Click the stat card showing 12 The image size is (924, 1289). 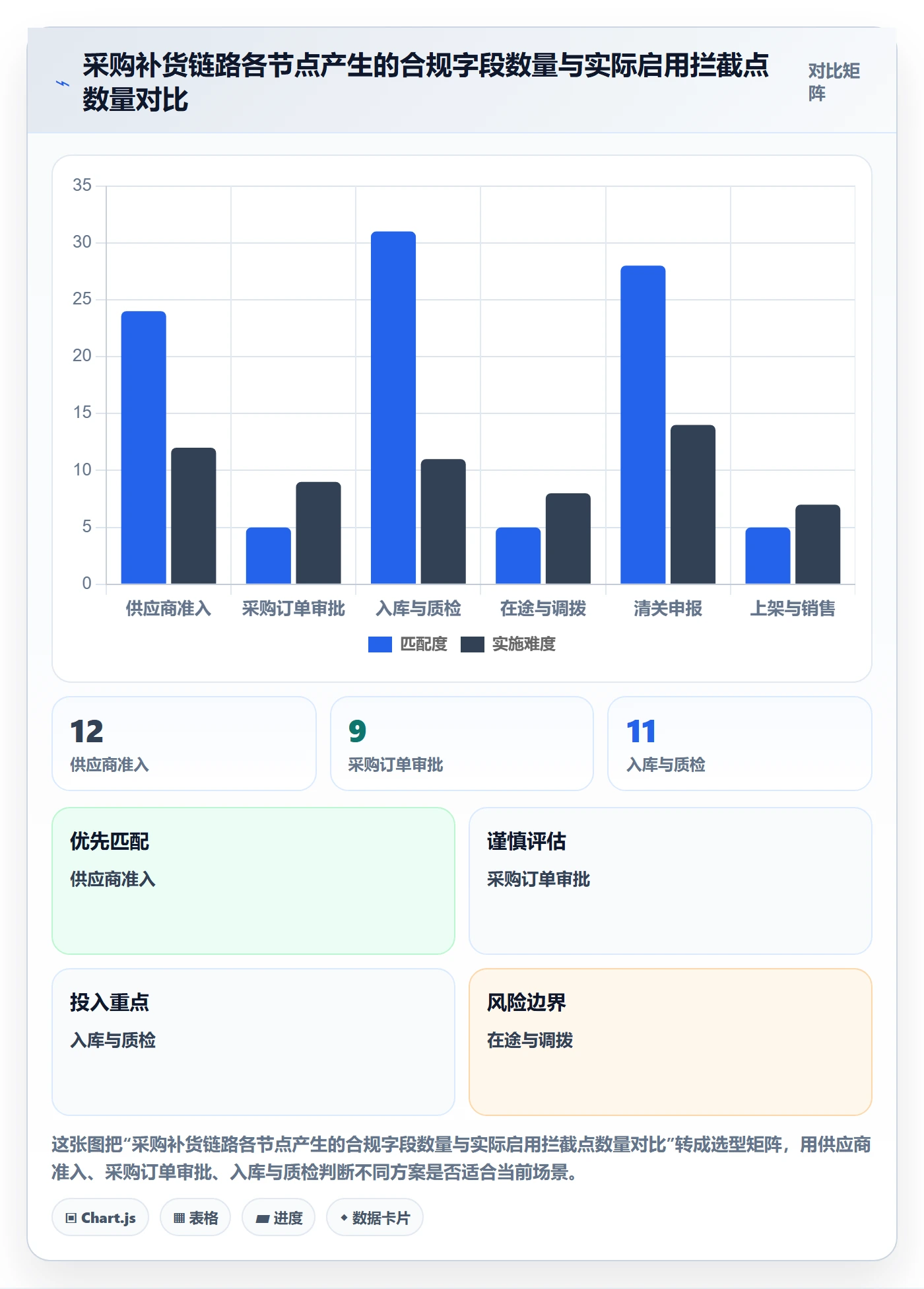pyautogui.click(x=184, y=744)
